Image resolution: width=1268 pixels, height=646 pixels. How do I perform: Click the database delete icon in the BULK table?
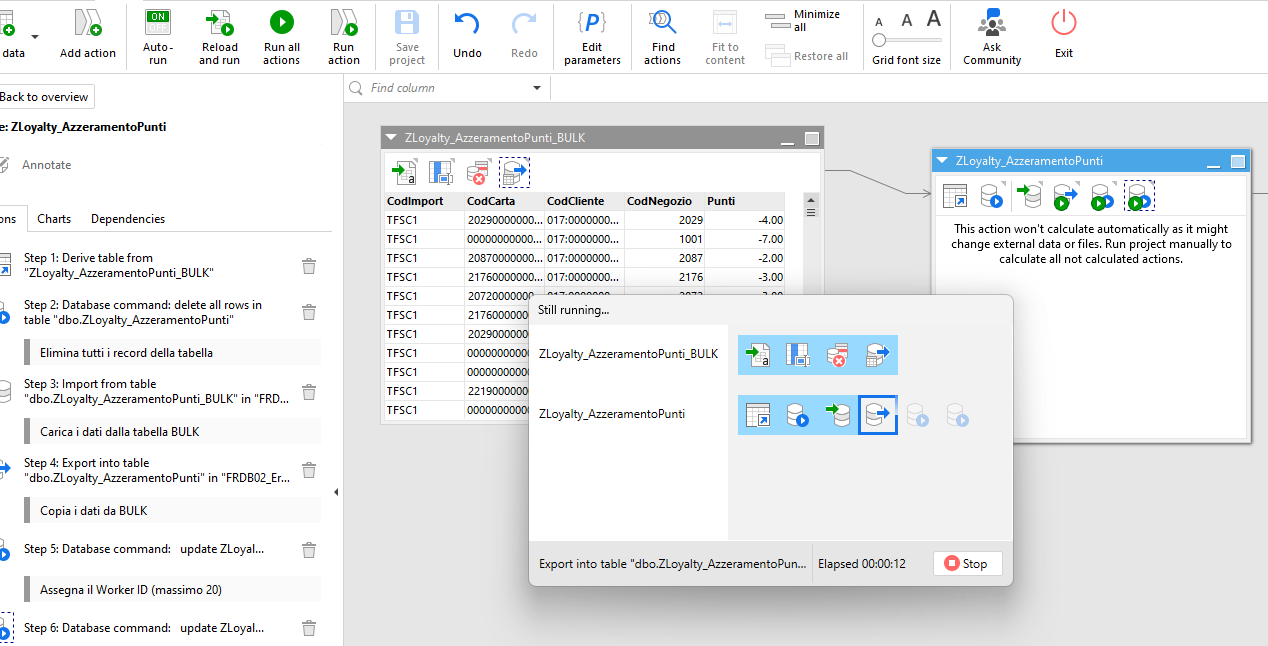click(478, 173)
